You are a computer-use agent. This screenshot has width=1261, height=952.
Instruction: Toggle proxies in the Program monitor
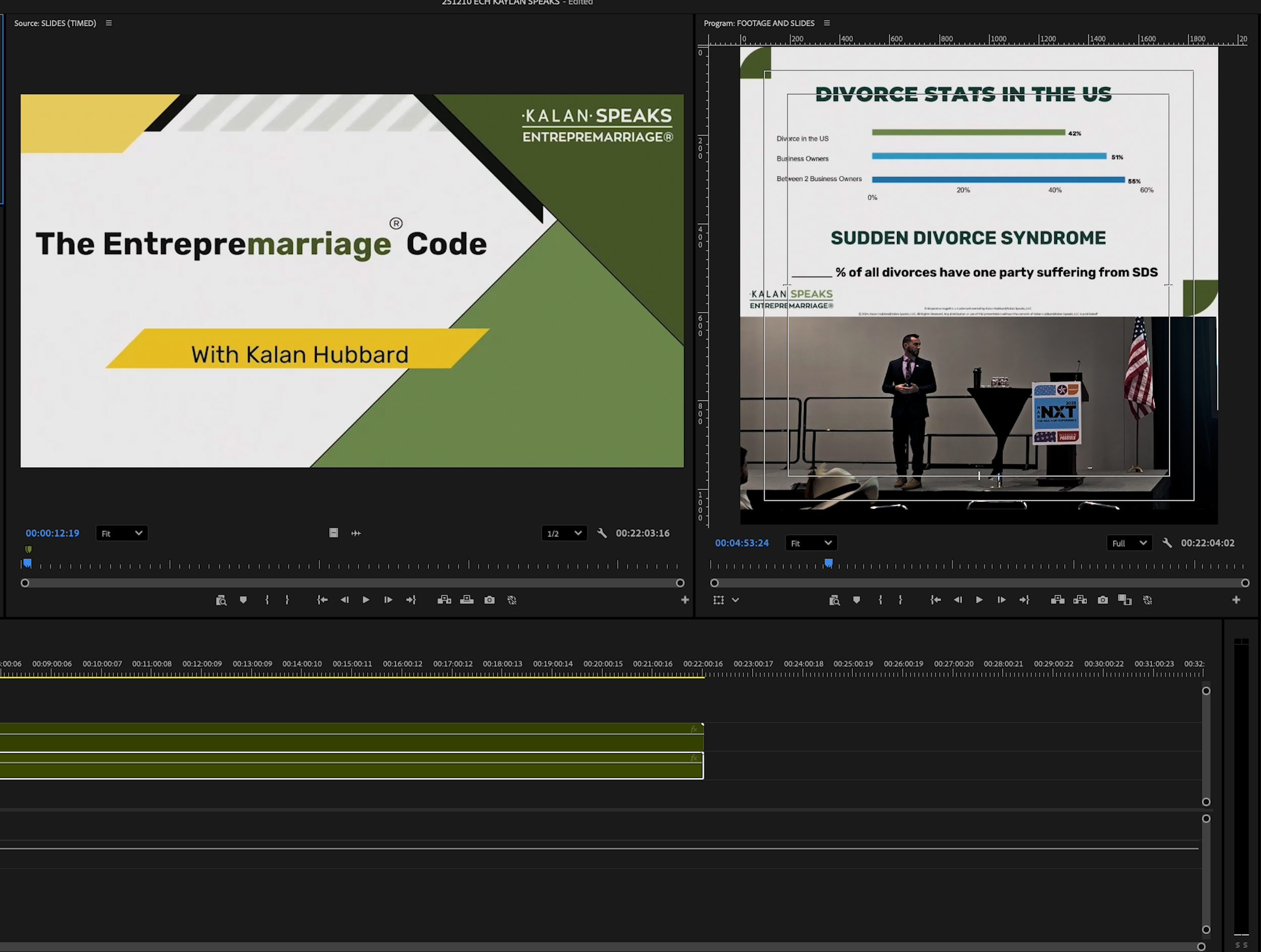1148,600
